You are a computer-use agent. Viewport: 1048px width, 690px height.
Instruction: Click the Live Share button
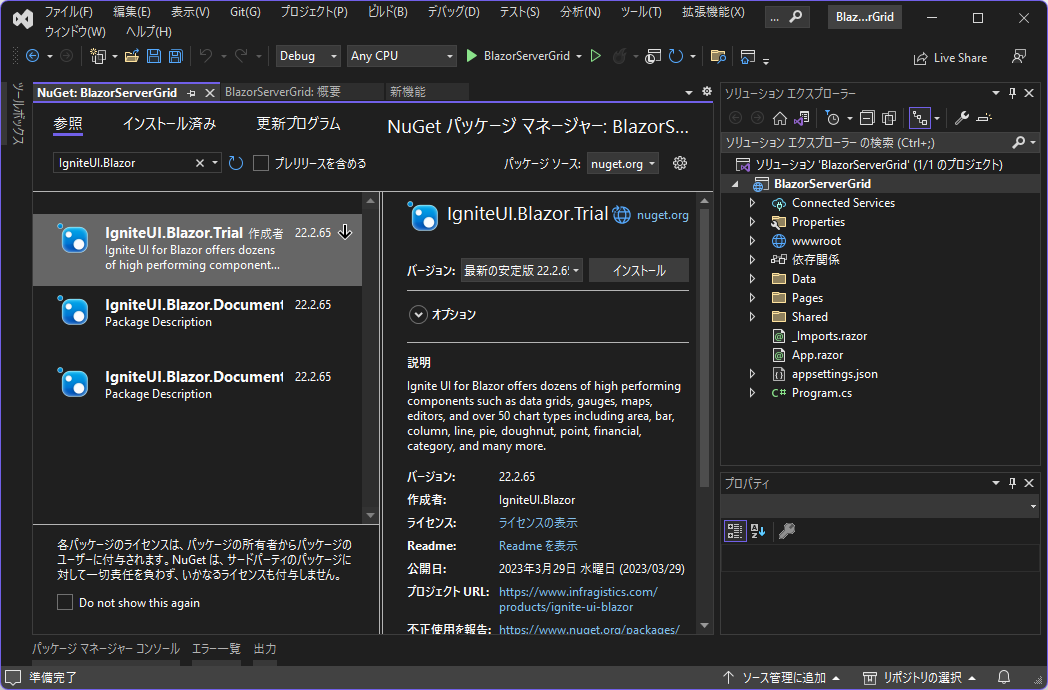pos(950,58)
